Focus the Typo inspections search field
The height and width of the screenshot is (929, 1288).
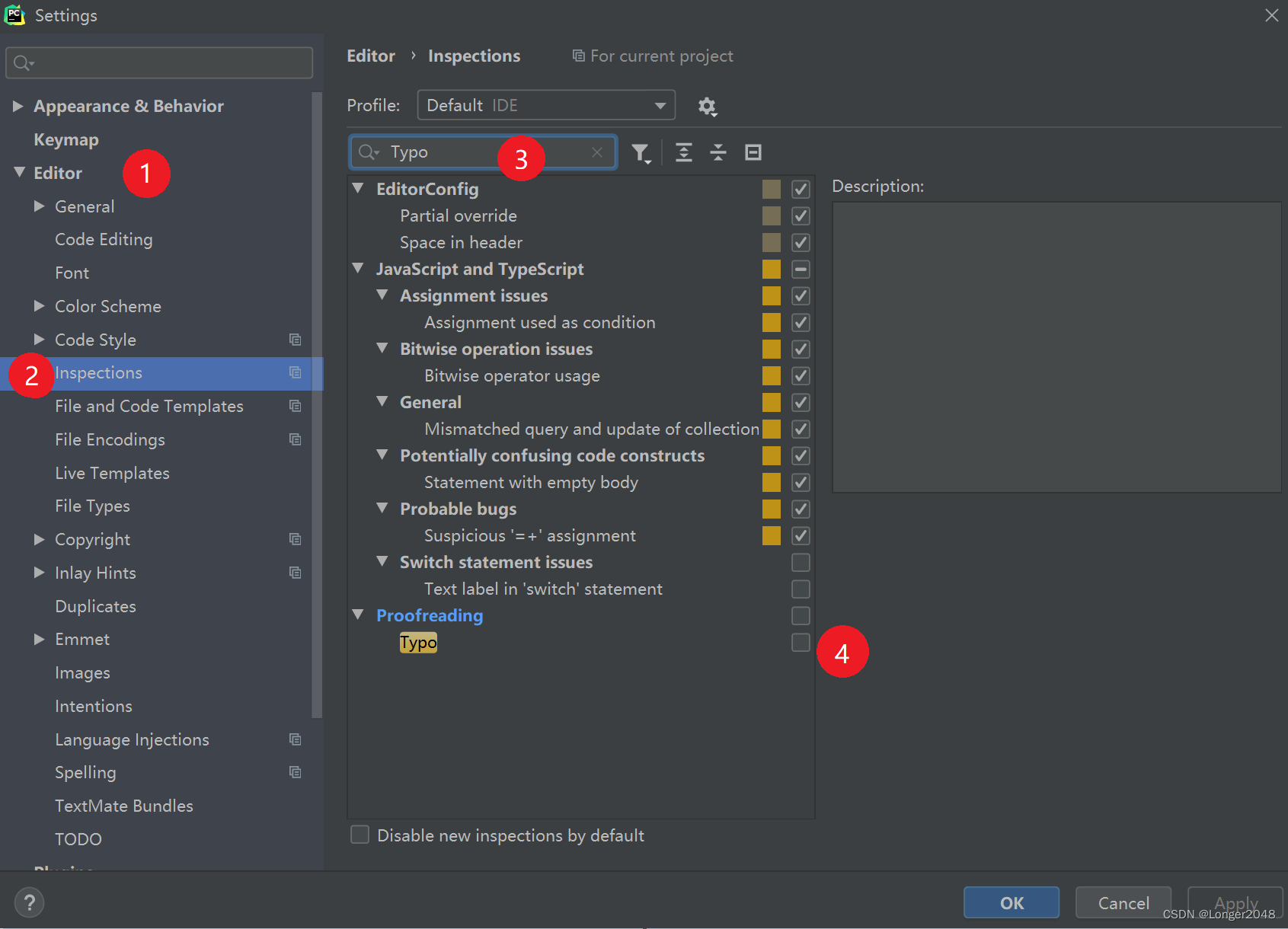[483, 152]
